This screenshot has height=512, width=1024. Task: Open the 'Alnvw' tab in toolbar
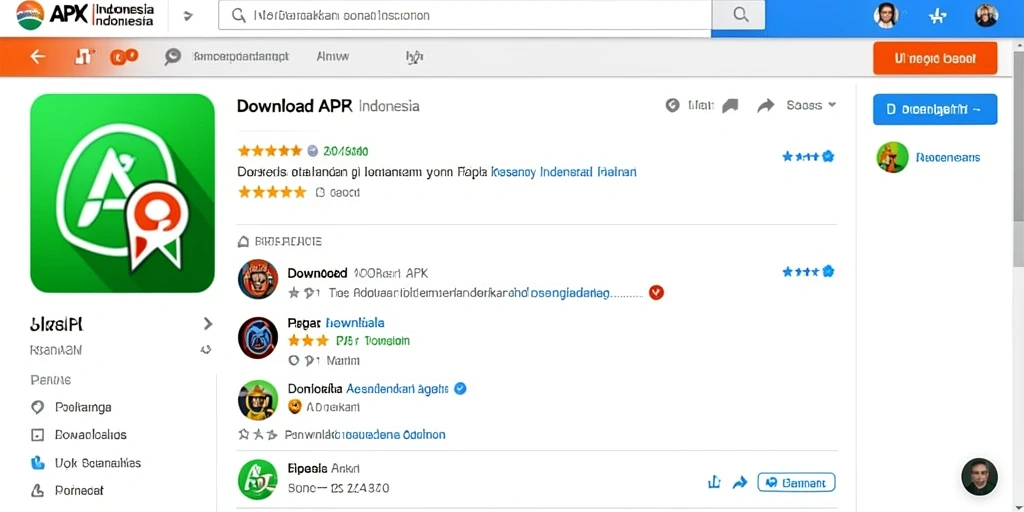click(x=332, y=57)
